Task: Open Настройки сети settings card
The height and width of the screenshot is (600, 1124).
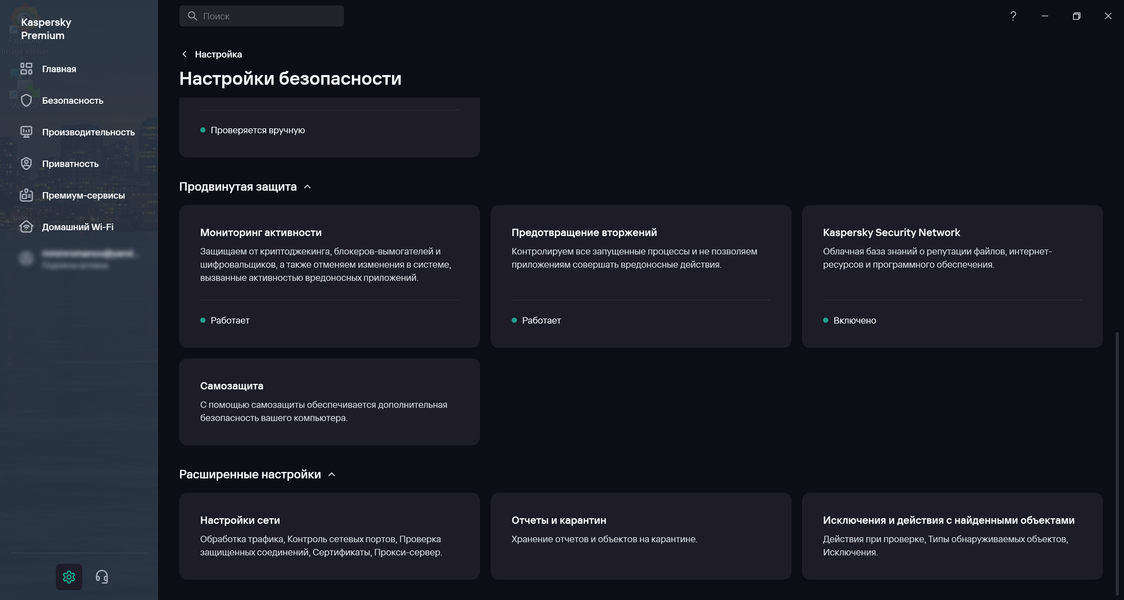Action: 329,536
